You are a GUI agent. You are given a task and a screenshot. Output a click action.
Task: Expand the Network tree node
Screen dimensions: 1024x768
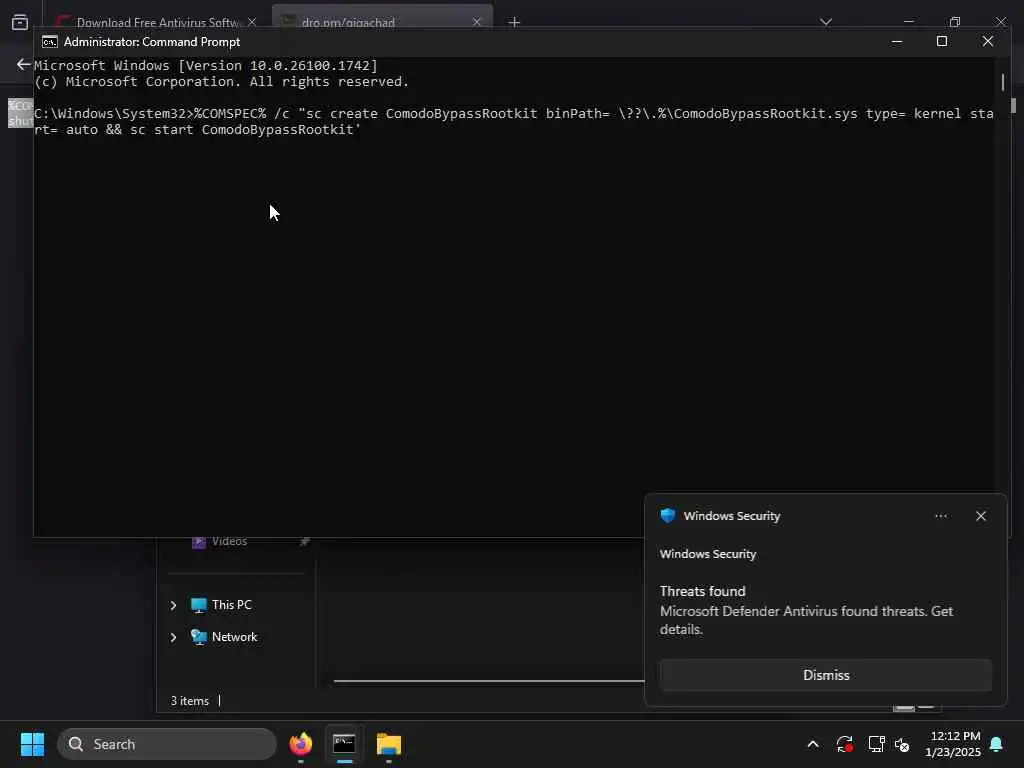173,637
